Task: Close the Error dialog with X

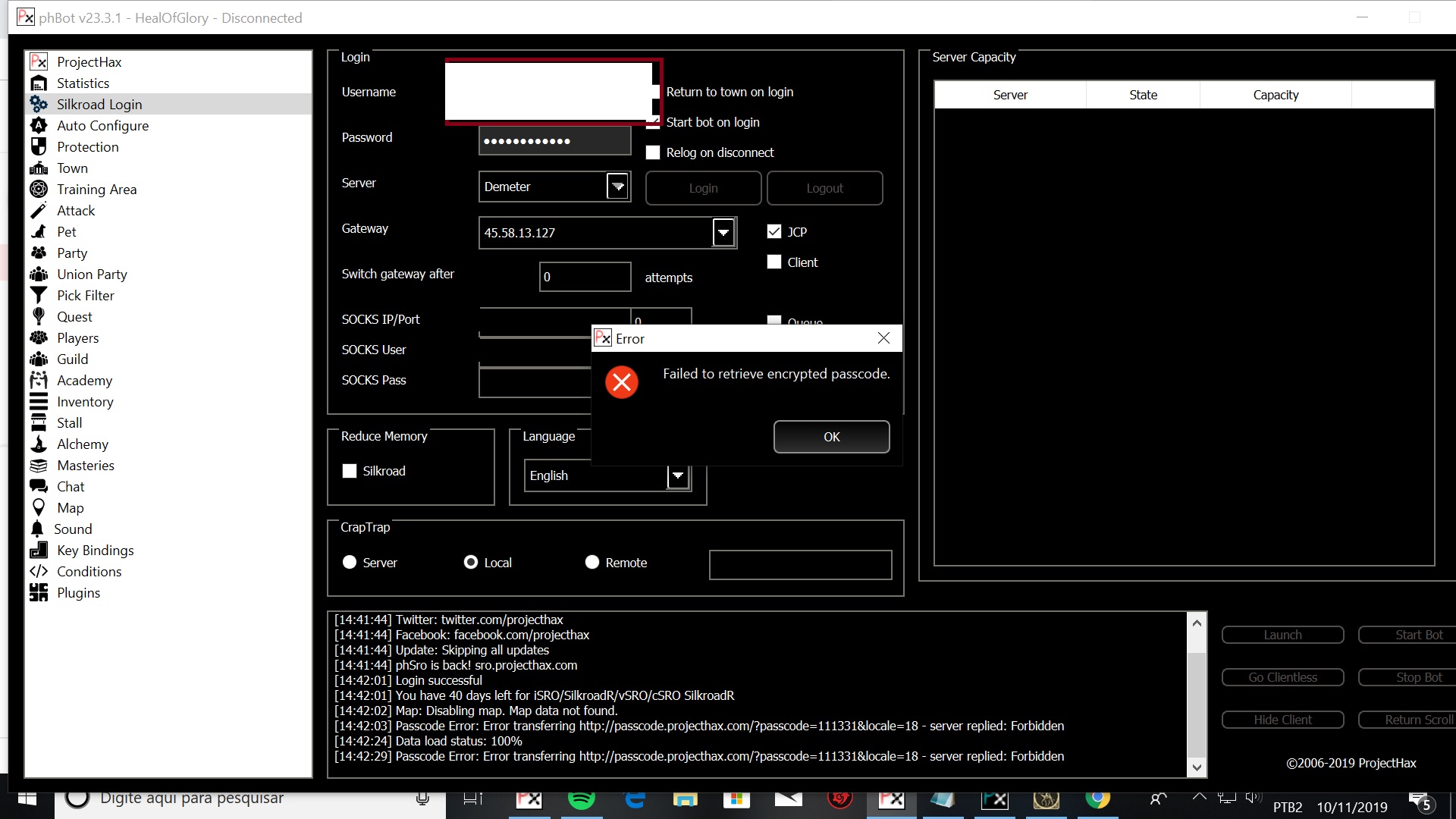Action: point(883,338)
